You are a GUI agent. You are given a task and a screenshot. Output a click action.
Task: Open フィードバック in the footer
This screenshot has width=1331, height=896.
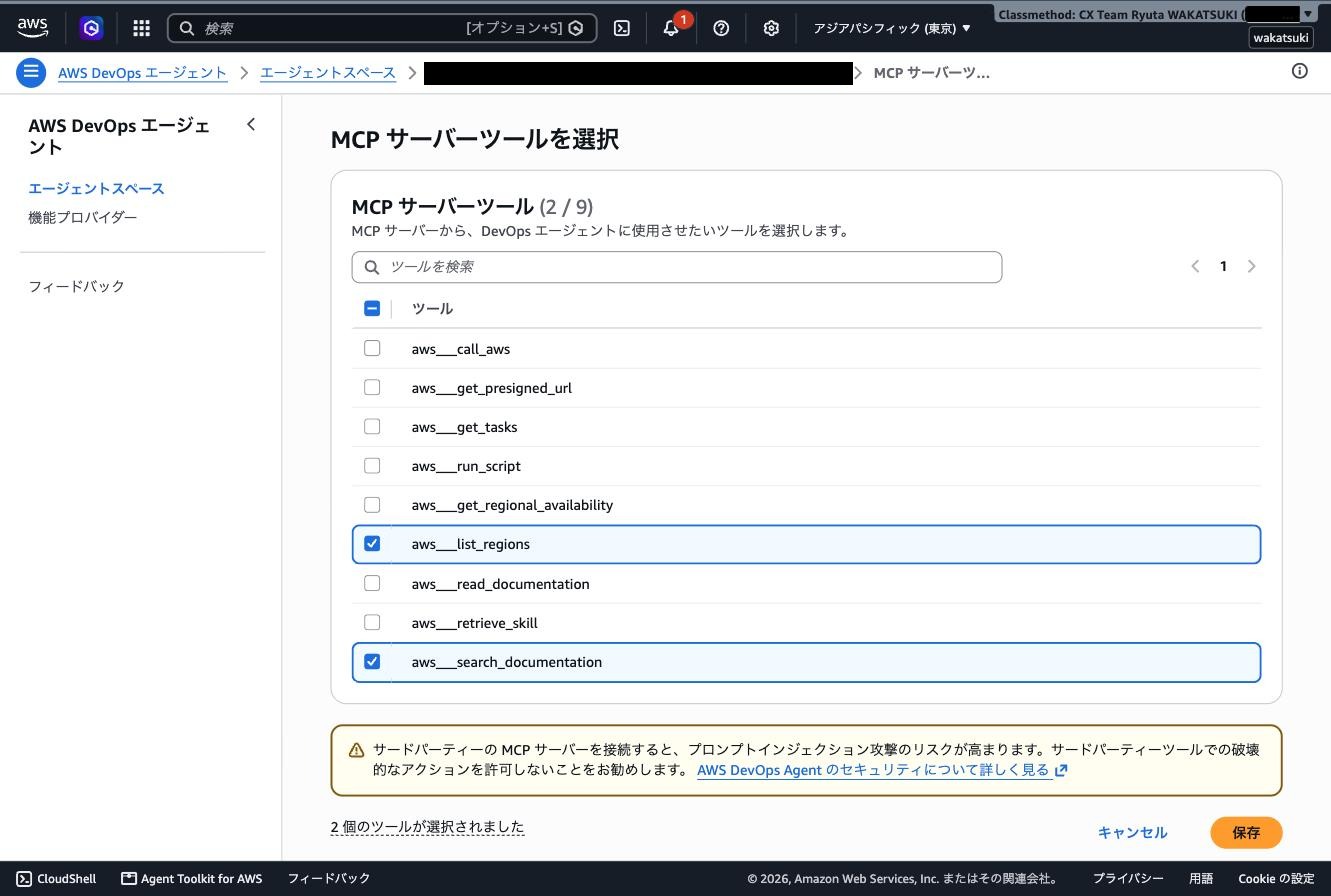(x=329, y=879)
